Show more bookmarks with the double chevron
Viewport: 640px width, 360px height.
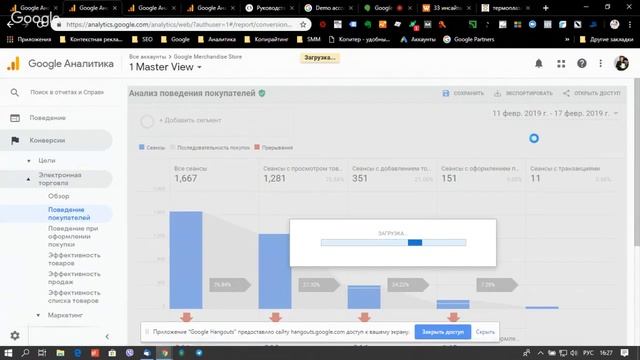pos(567,40)
